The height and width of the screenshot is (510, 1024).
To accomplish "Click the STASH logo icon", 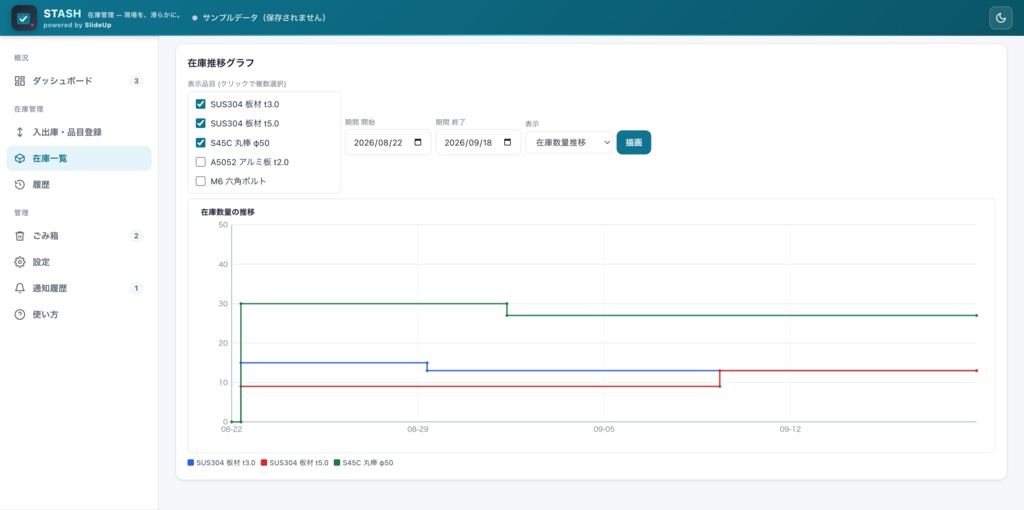I will coord(24,18).
